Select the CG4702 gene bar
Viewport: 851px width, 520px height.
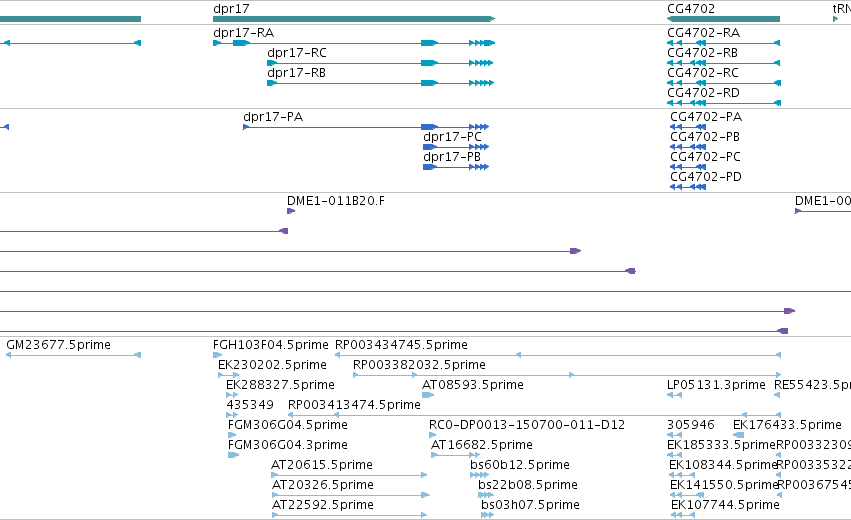723,19
